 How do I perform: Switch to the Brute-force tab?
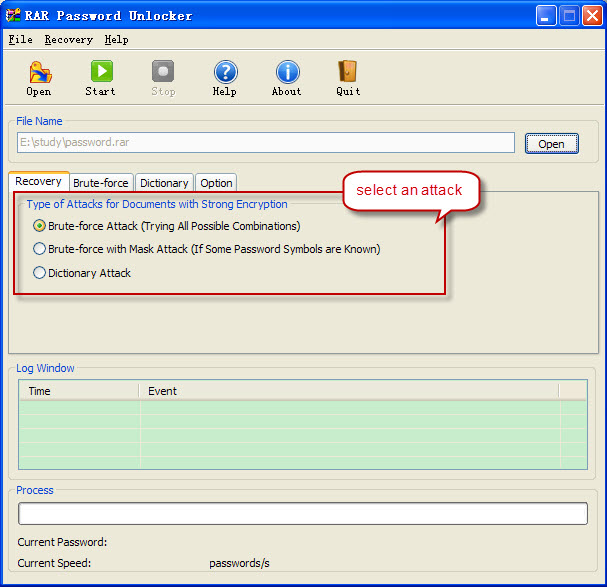tap(101, 183)
